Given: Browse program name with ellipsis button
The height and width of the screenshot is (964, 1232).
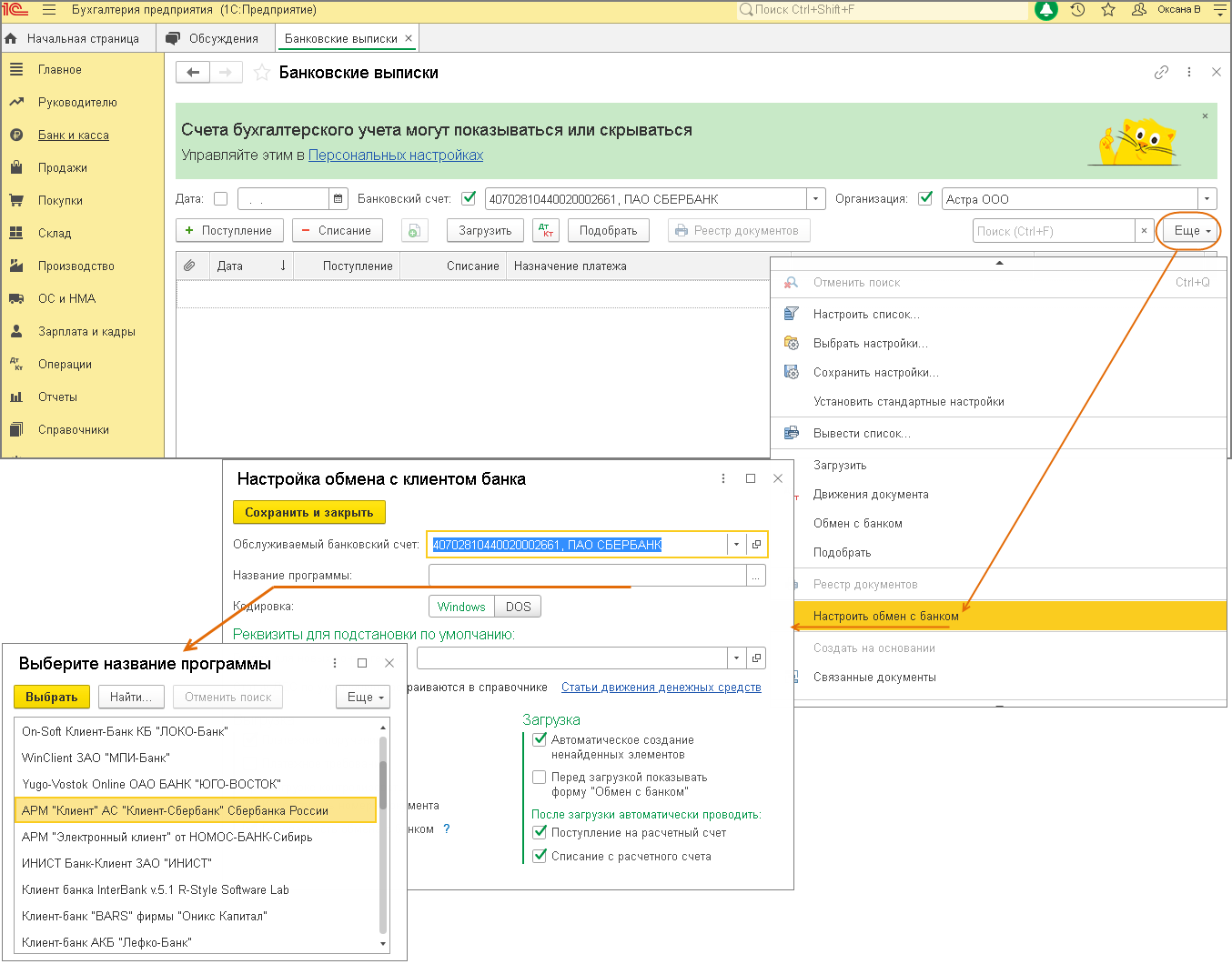Looking at the screenshot, I should (756, 576).
